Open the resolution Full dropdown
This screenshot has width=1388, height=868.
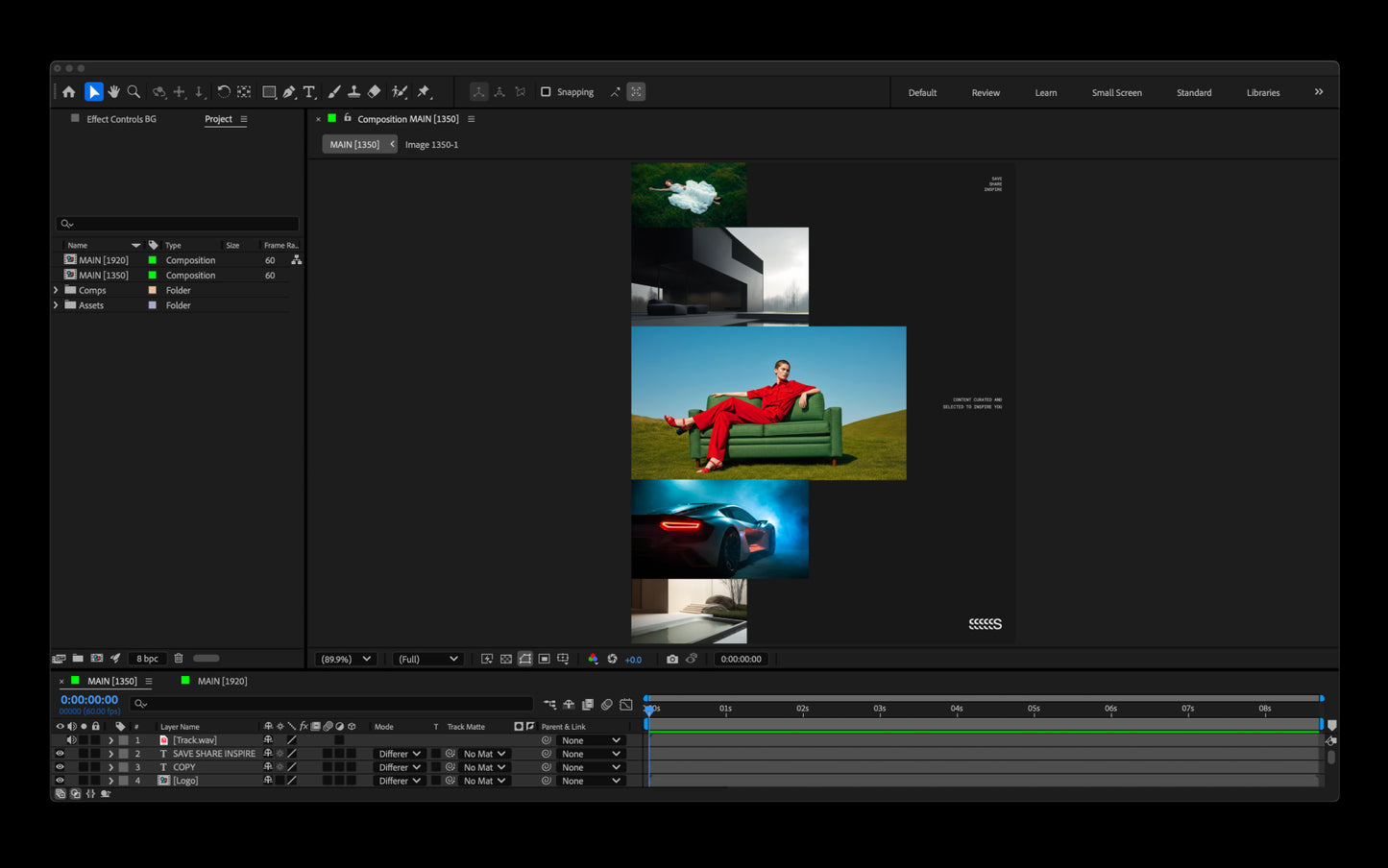click(427, 659)
